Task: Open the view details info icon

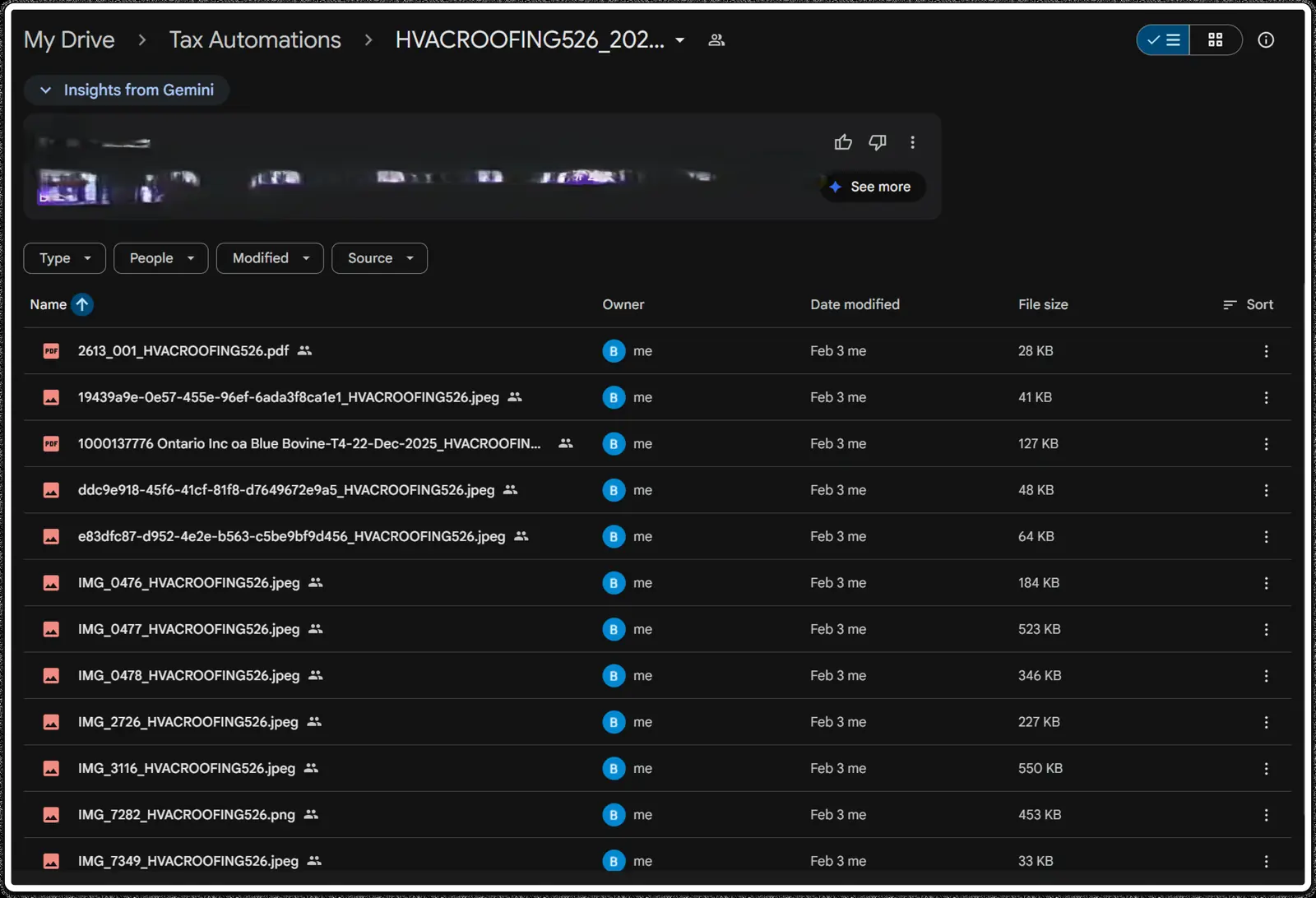Action: pyautogui.click(x=1266, y=39)
